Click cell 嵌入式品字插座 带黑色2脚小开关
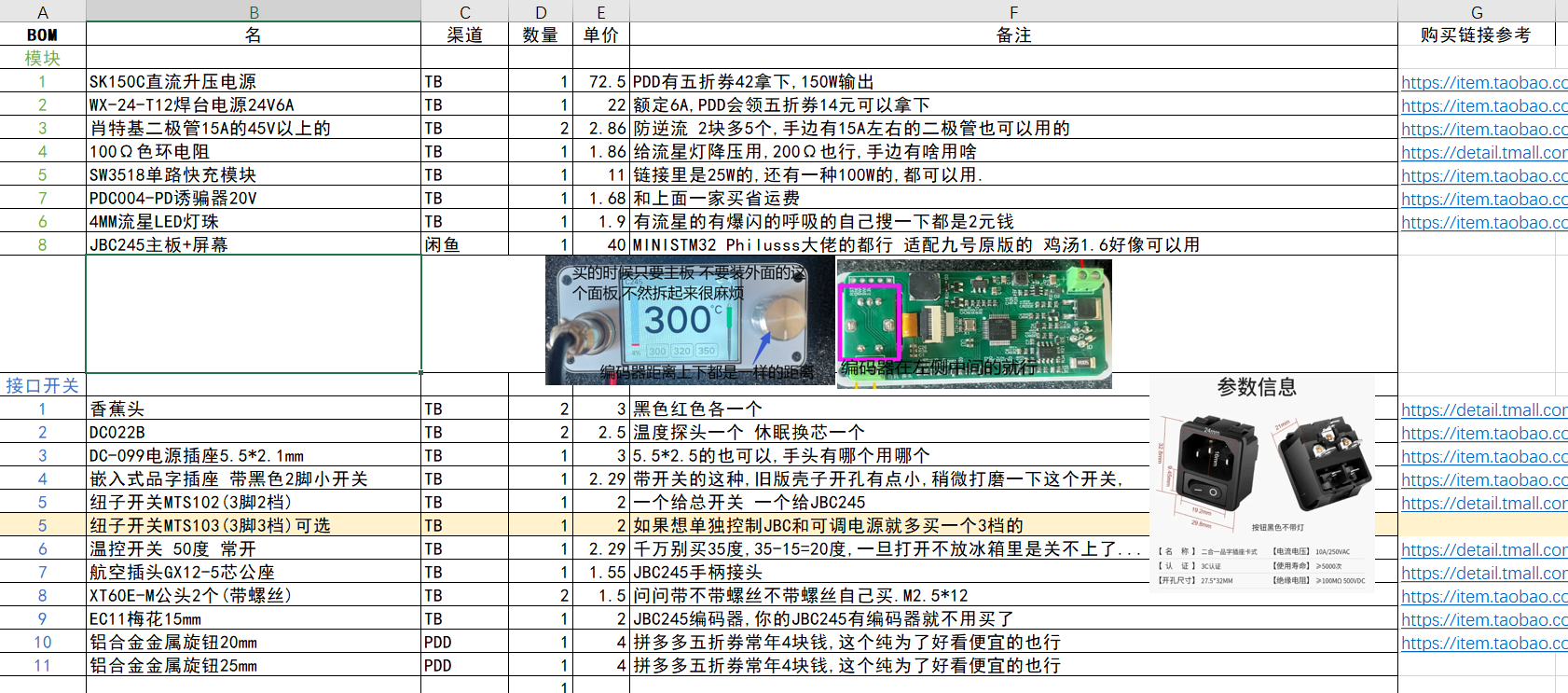 [x=254, y=478]
